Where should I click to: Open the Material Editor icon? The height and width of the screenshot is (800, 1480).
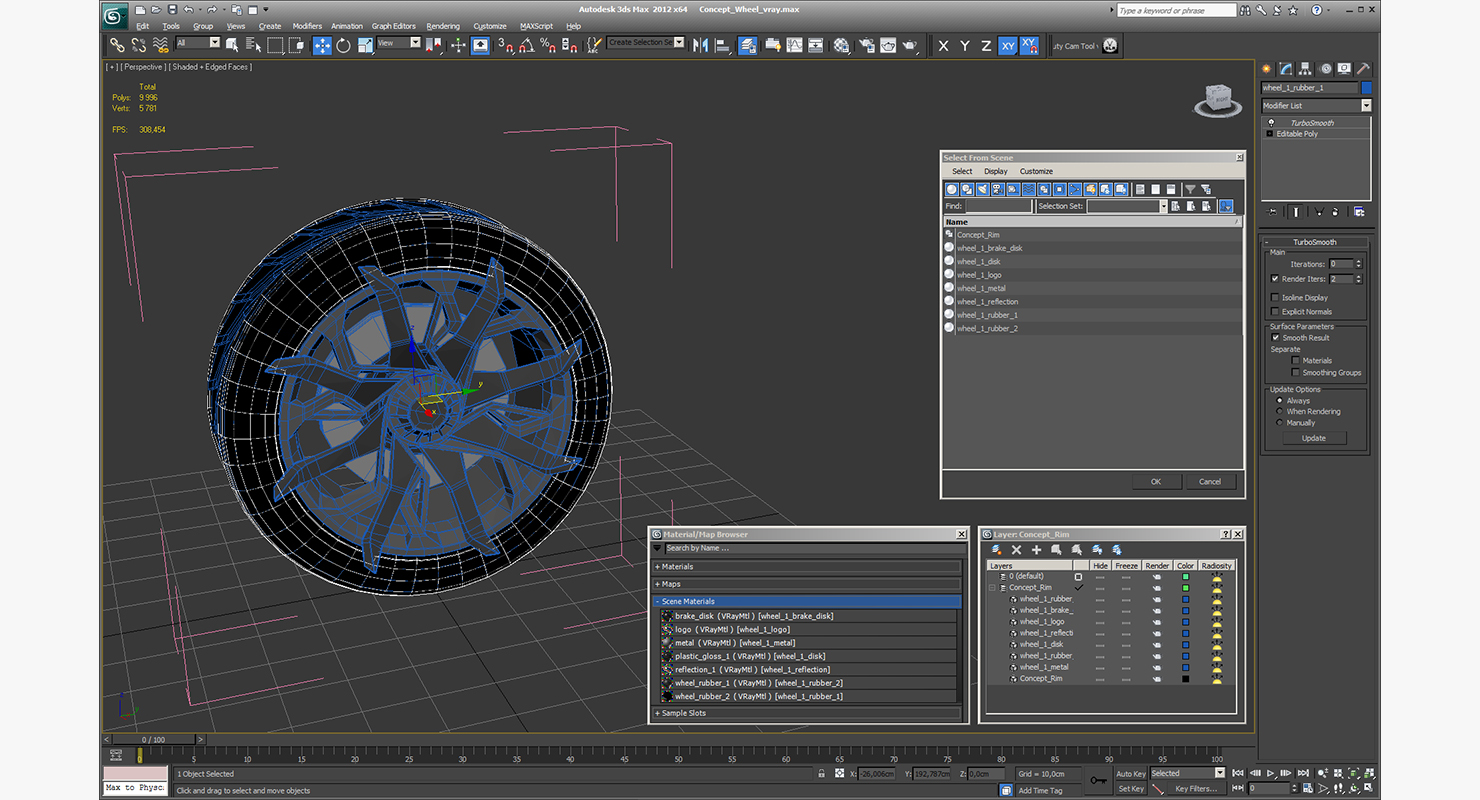click(x=841, y=45)
